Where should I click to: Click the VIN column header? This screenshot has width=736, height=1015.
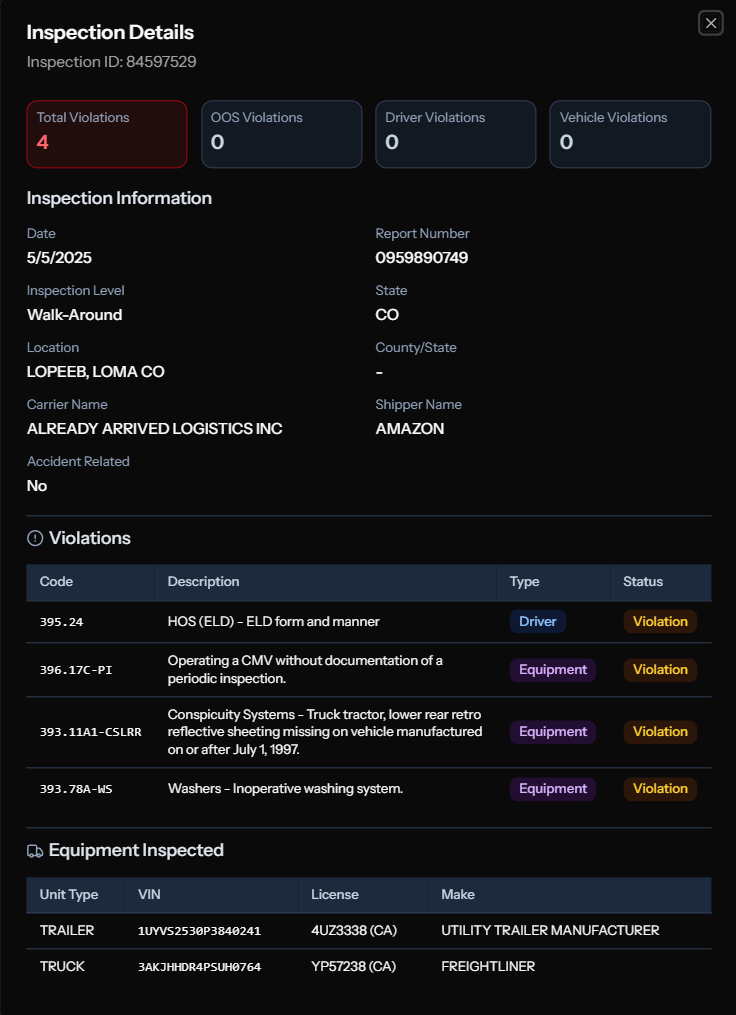148,894
